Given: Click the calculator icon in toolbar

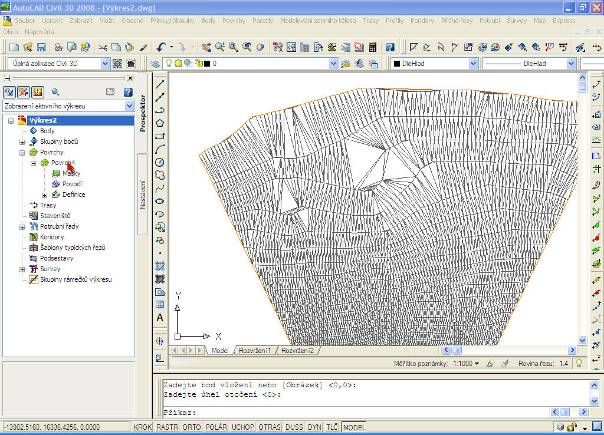Looking at the screenshot, I should coord(372,47).
